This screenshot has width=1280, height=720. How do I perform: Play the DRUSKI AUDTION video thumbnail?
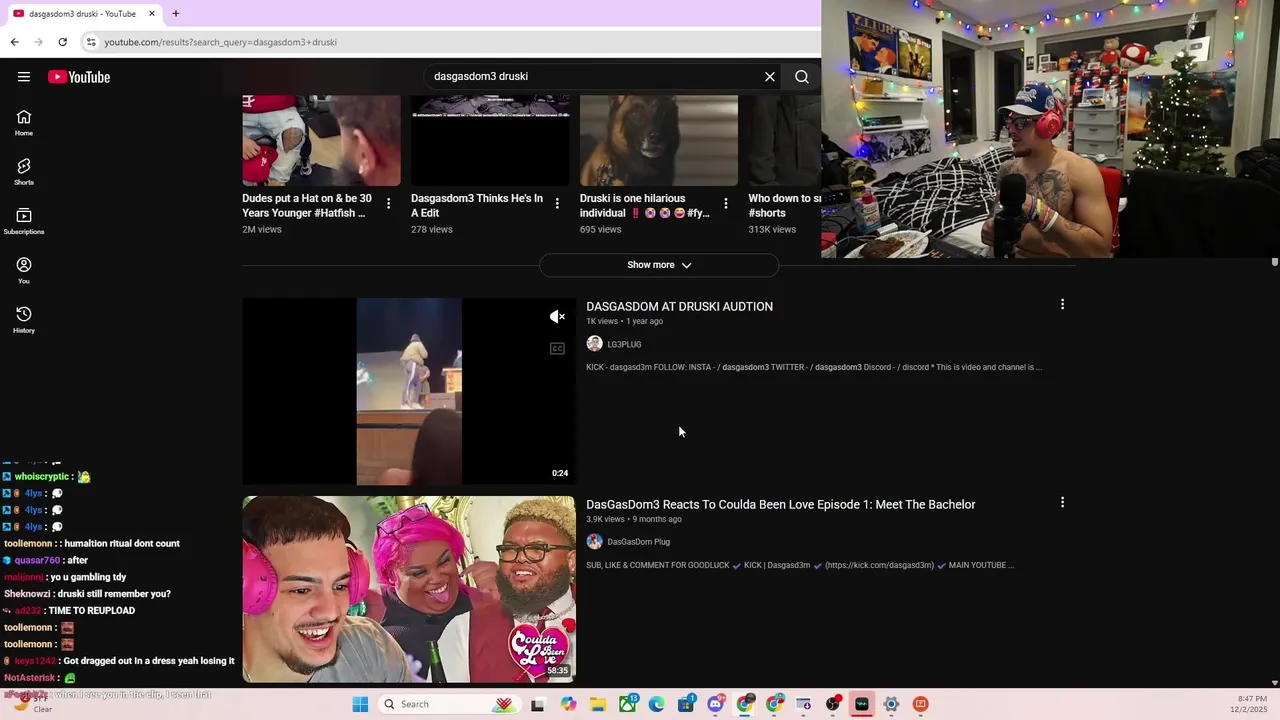point(409,391)
